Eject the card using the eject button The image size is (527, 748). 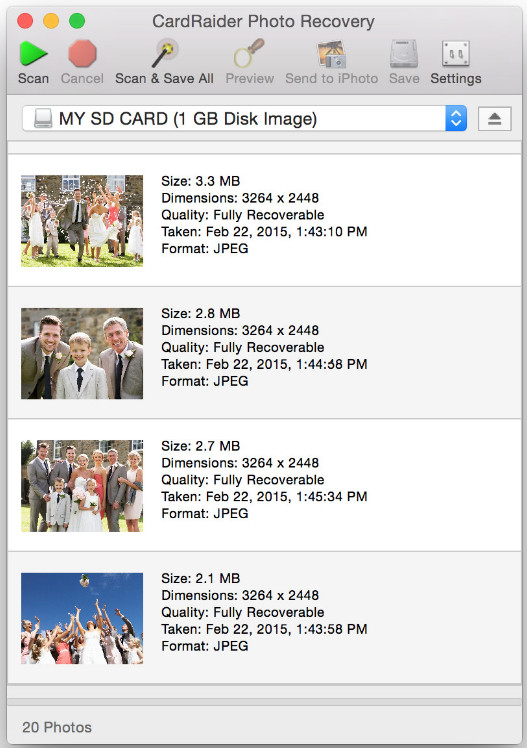click(495, 119)
